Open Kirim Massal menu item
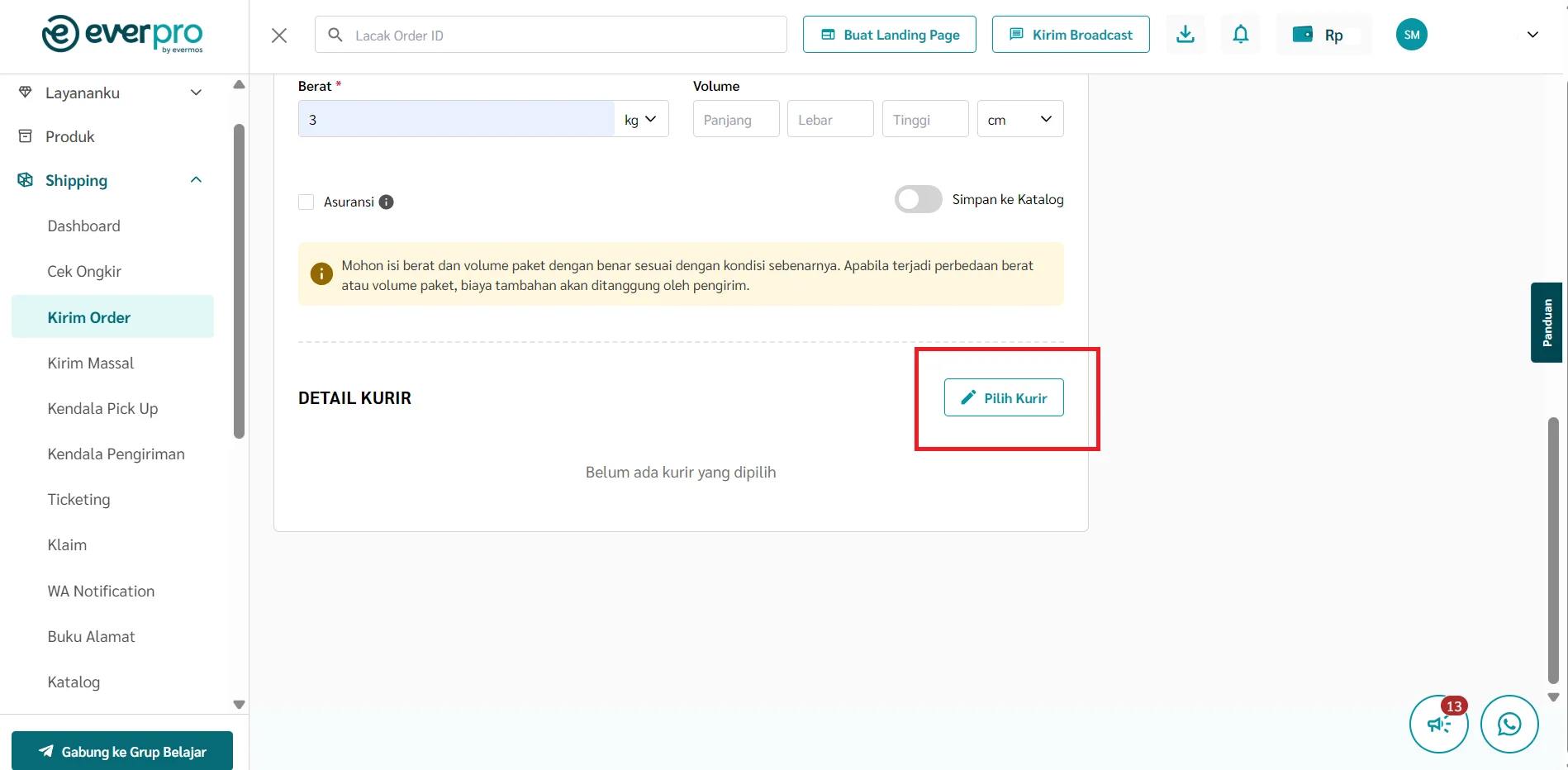 (91, 364)
